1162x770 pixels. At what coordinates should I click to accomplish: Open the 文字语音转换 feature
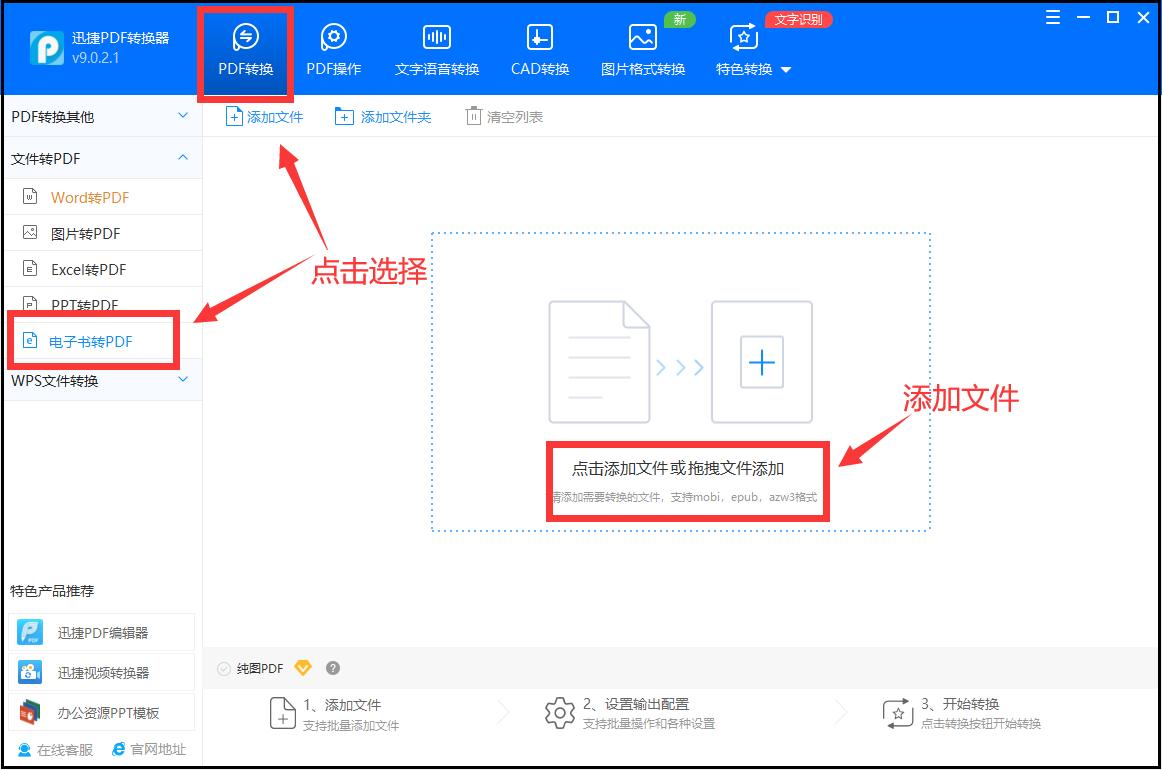(x=436, y=45)
